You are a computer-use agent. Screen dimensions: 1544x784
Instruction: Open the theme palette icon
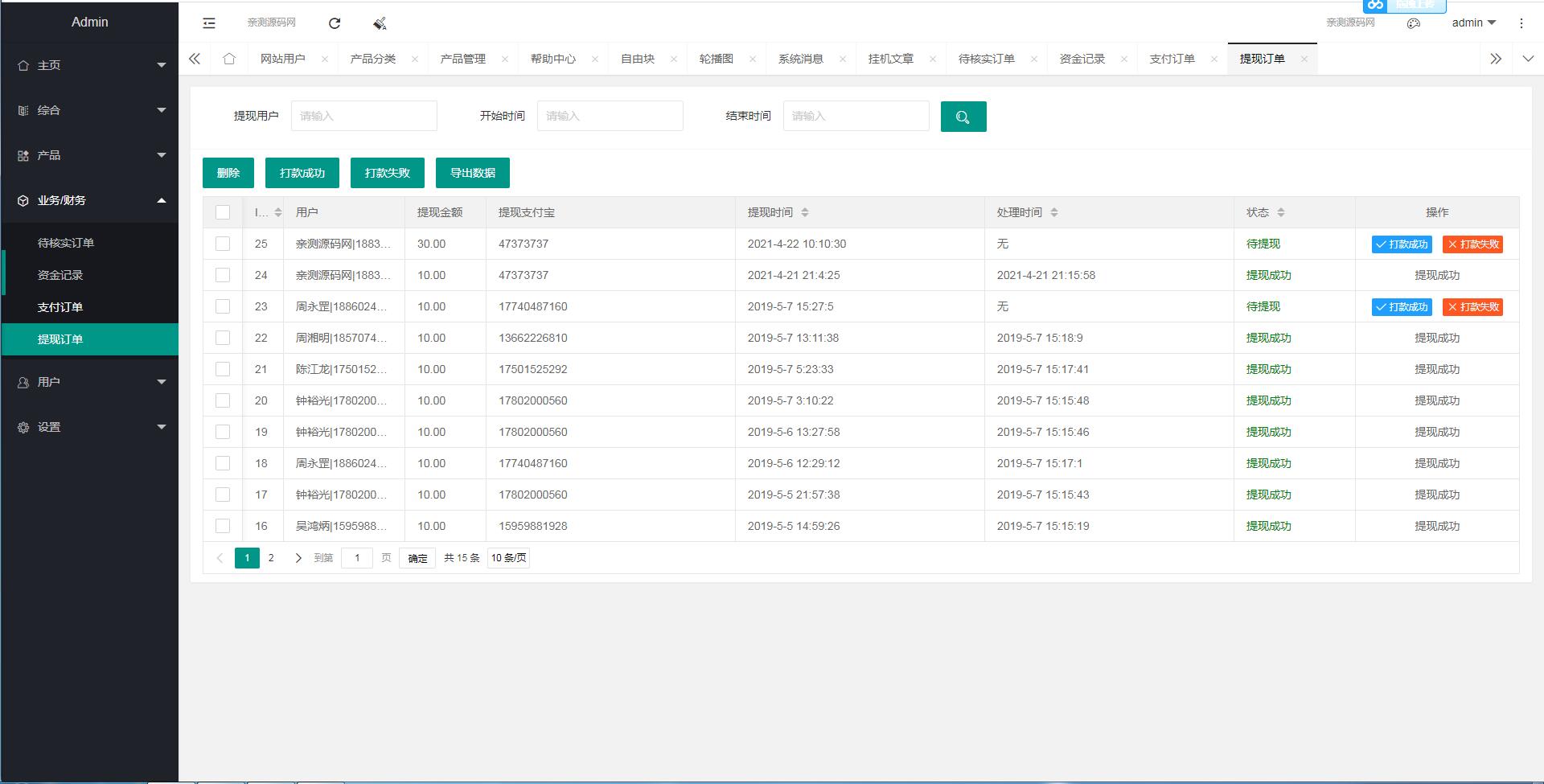(x=1413, y=23)
